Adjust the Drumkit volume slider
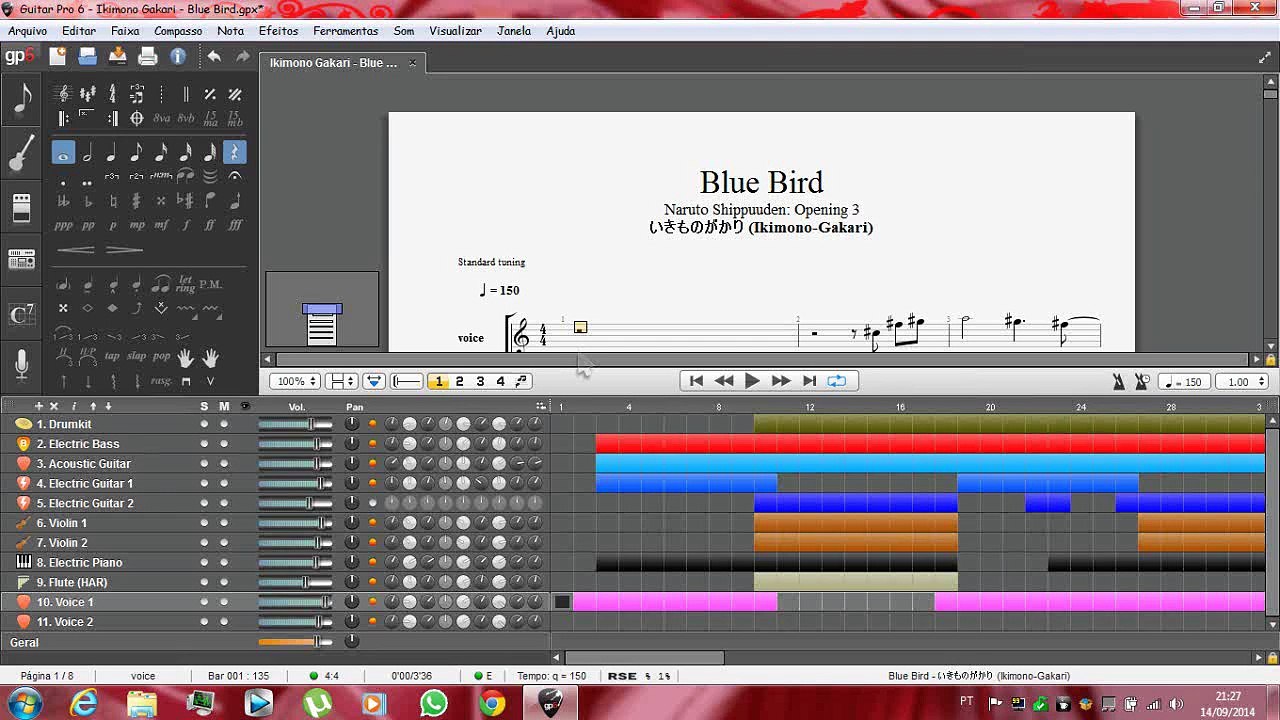 tap(295, 424)
